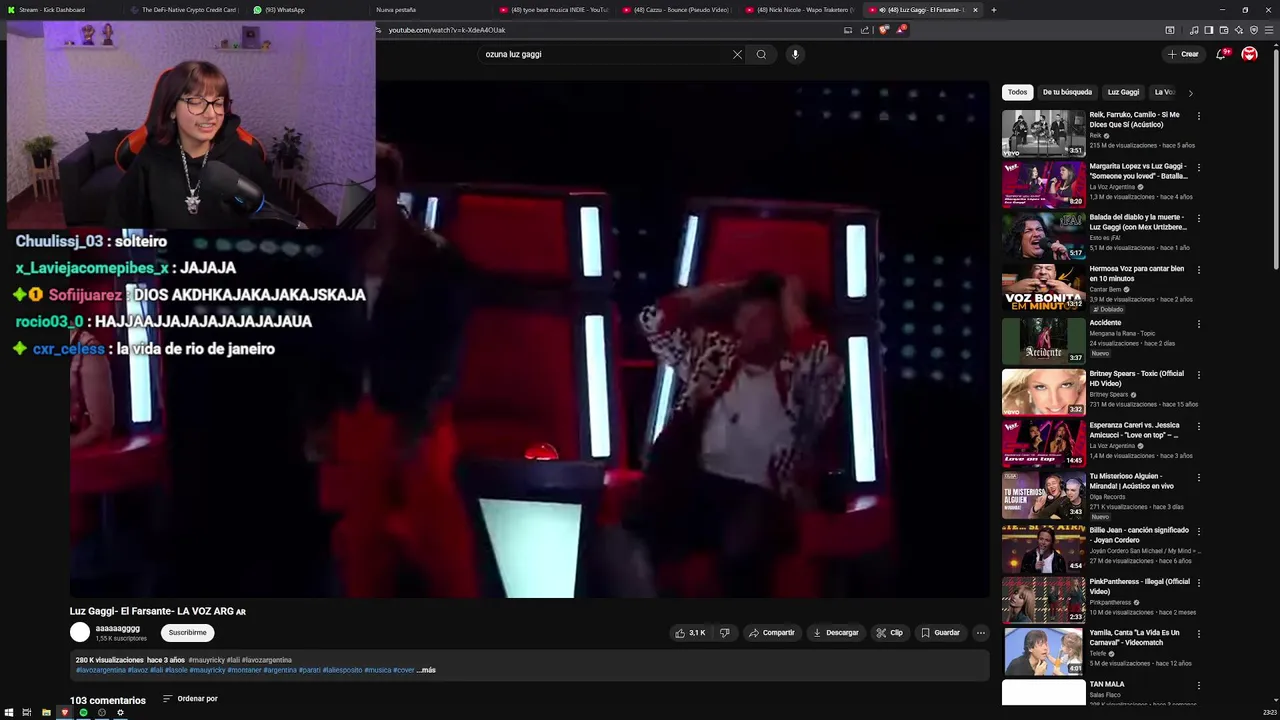The width and height of the screenshot is (1280, 720).
Task: Open the aaaaaagggg channel avatar
Action: [x=80, y=632]
